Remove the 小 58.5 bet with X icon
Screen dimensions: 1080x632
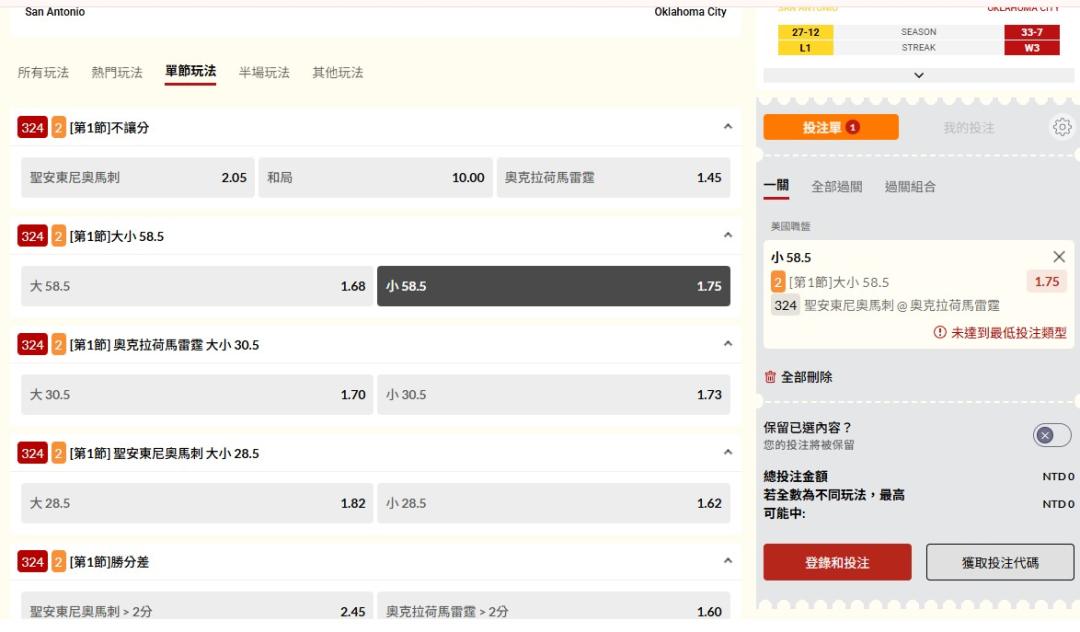tap(1059, 257)
